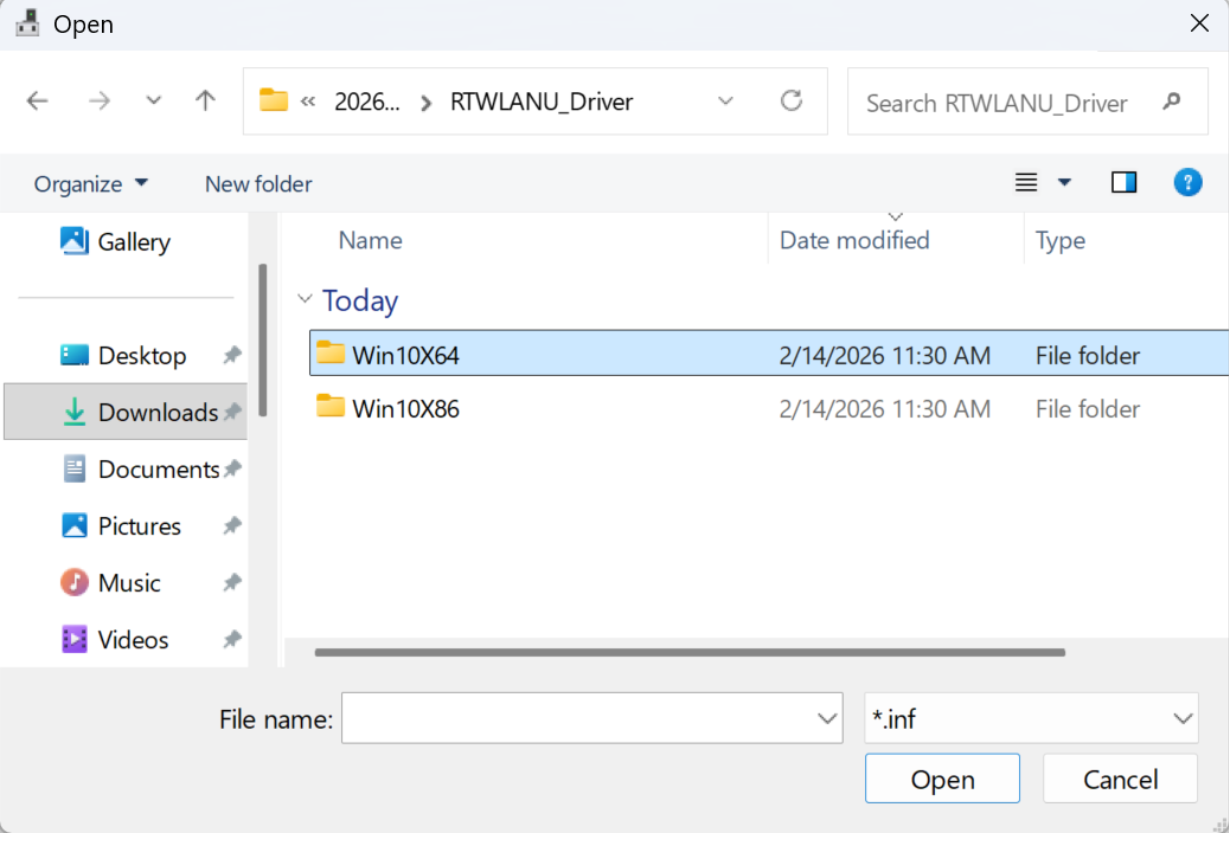1229x842 pixels.
Task: Open recent locations dropdown arrow
Action: pos(153,101)
